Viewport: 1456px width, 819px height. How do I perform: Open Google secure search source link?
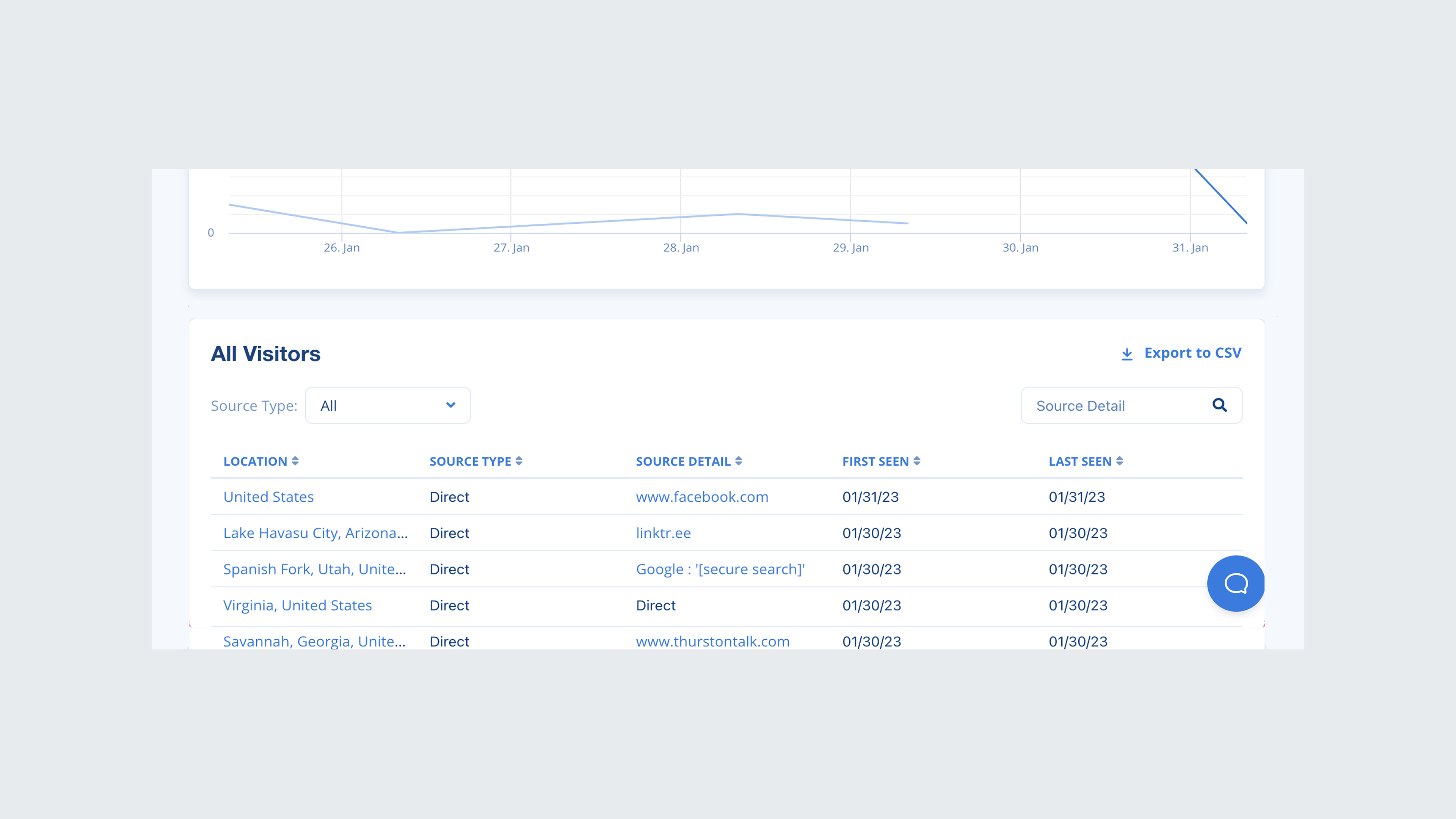(720, 569)
